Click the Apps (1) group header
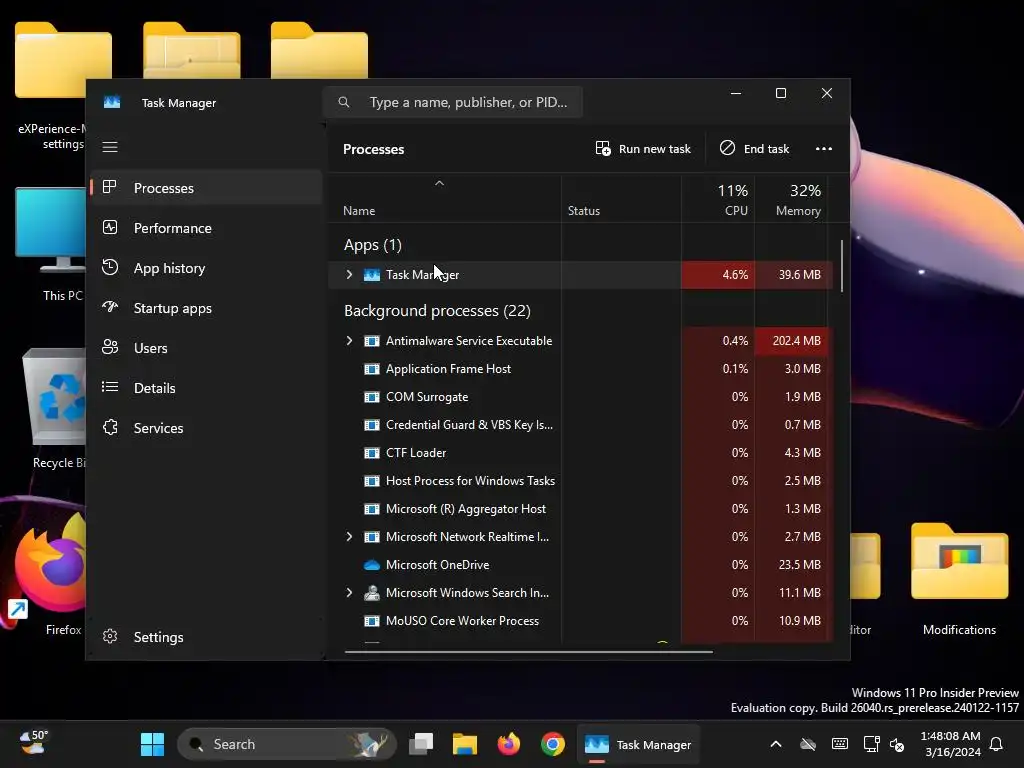1024x768 pixels. coord(372,245)
